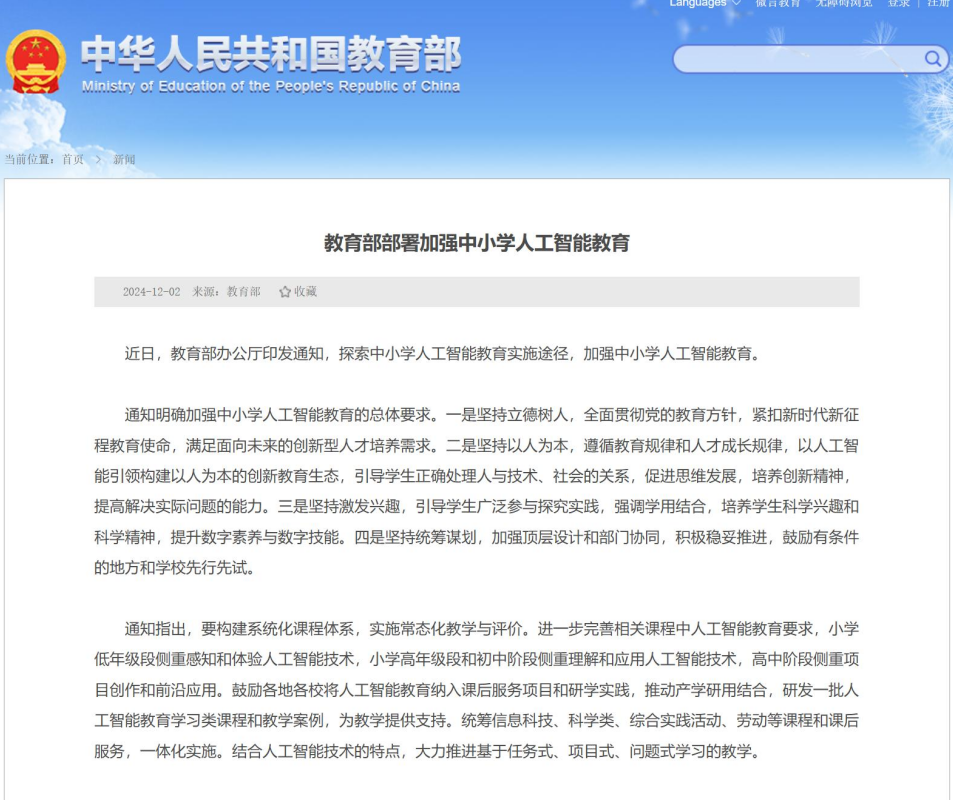Click the article title 教育部部署加强中小学人工智能教育
This screenshot has height=800, width=953.
pos(476,243)
